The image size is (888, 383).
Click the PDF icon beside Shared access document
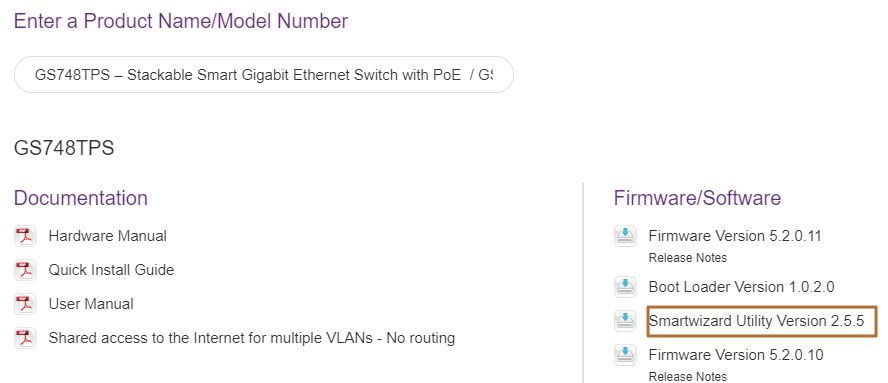[25, 338]
